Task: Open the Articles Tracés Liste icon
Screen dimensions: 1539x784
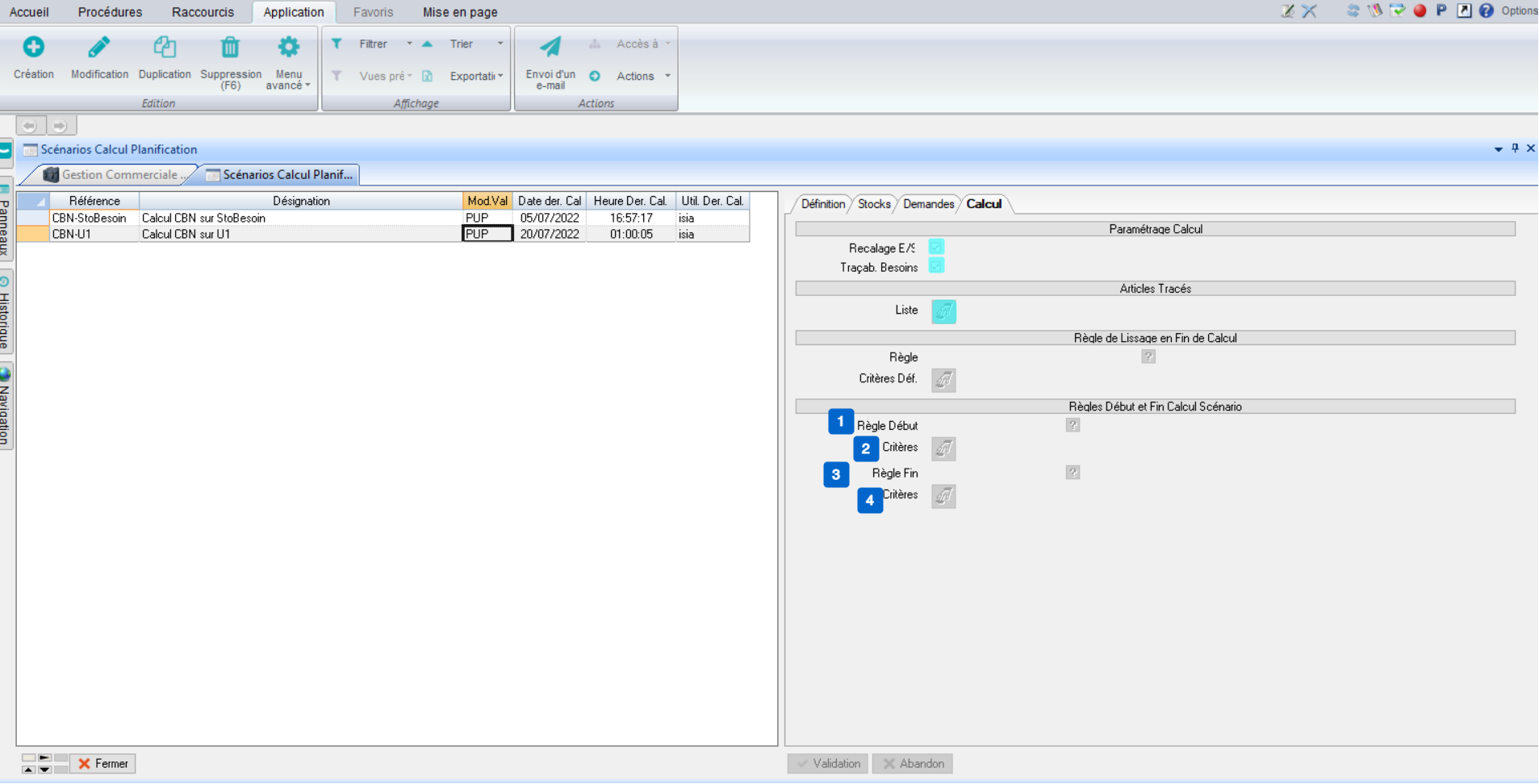Action: point(943,311)
